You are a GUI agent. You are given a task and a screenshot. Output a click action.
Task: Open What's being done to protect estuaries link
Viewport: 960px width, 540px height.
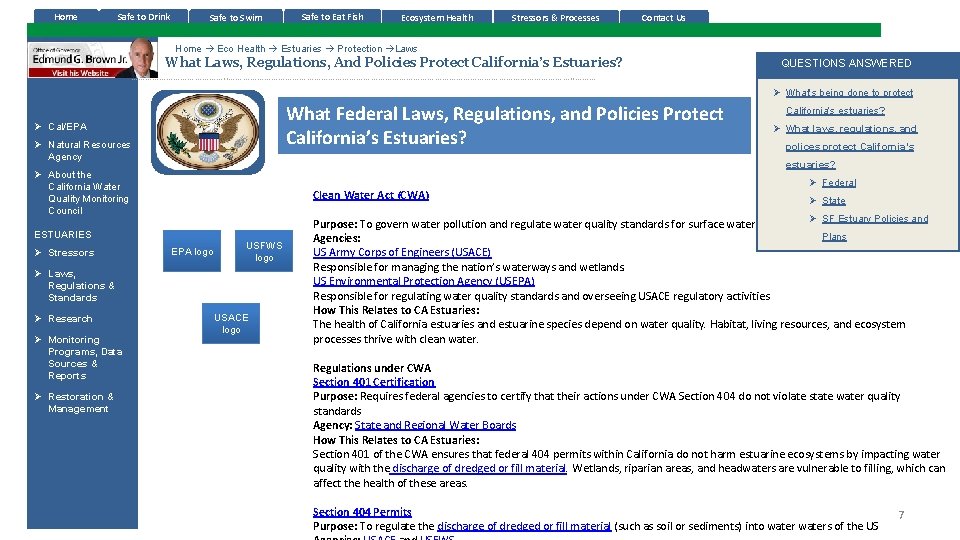(849, 101)
